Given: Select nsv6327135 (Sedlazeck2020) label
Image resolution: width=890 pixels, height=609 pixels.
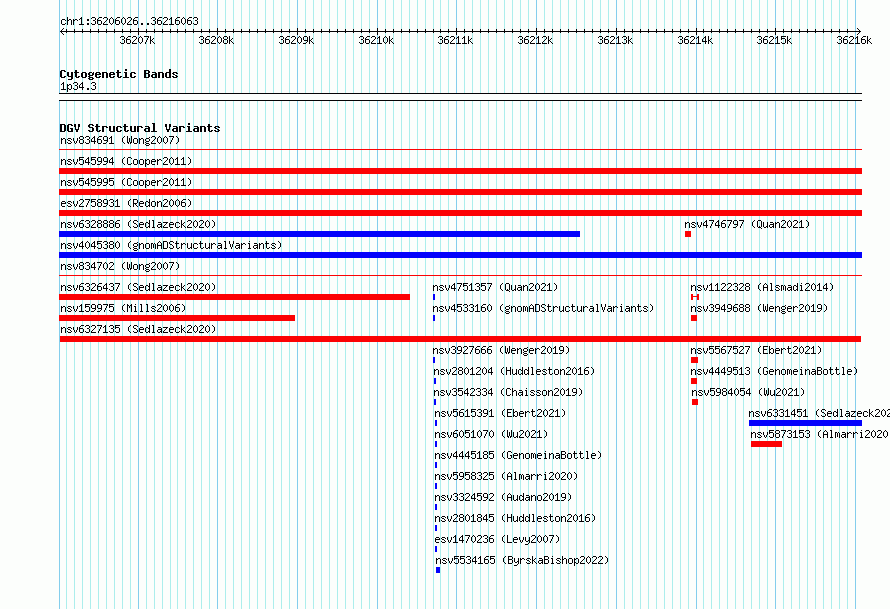Looking at the screenshot, I should point(138,329).
